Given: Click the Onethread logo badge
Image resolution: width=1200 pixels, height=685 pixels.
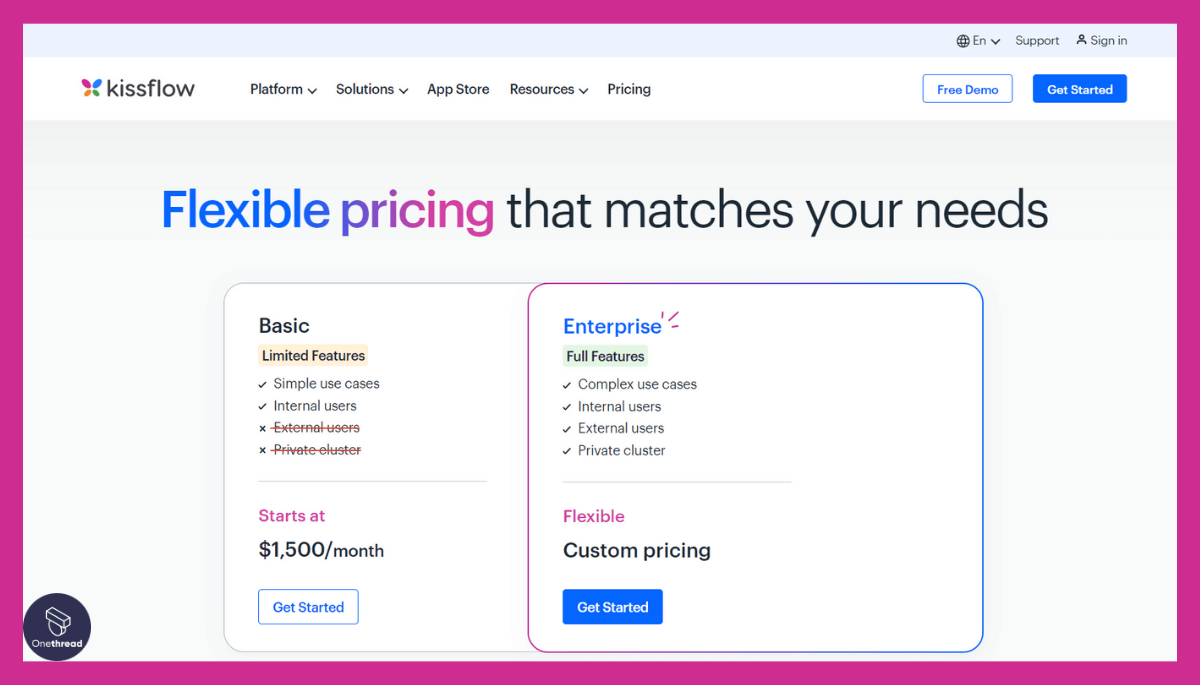Looking at the screenshot, I should (57, 627).
